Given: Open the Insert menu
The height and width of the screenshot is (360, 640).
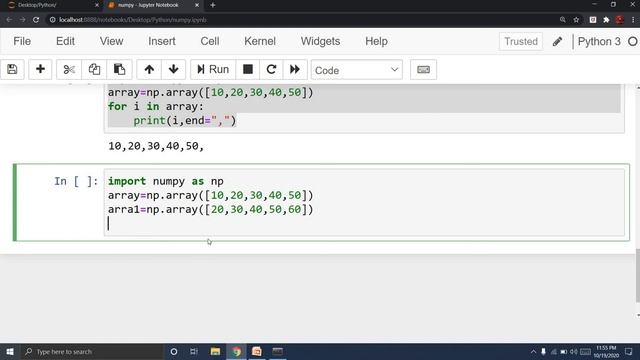Looking at the screenshot, I should (162, 41).
